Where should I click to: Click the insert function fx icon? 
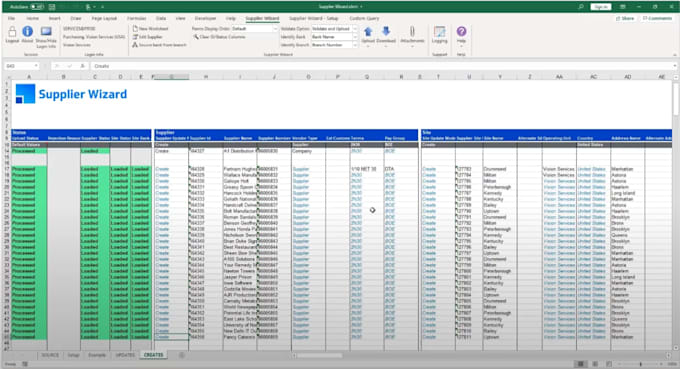[82, 66]
